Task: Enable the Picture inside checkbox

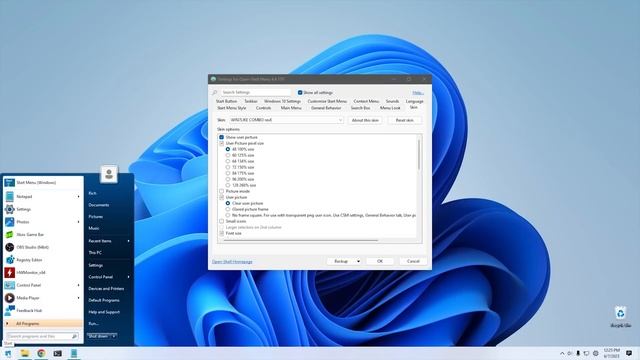Action: click(222, 191)
